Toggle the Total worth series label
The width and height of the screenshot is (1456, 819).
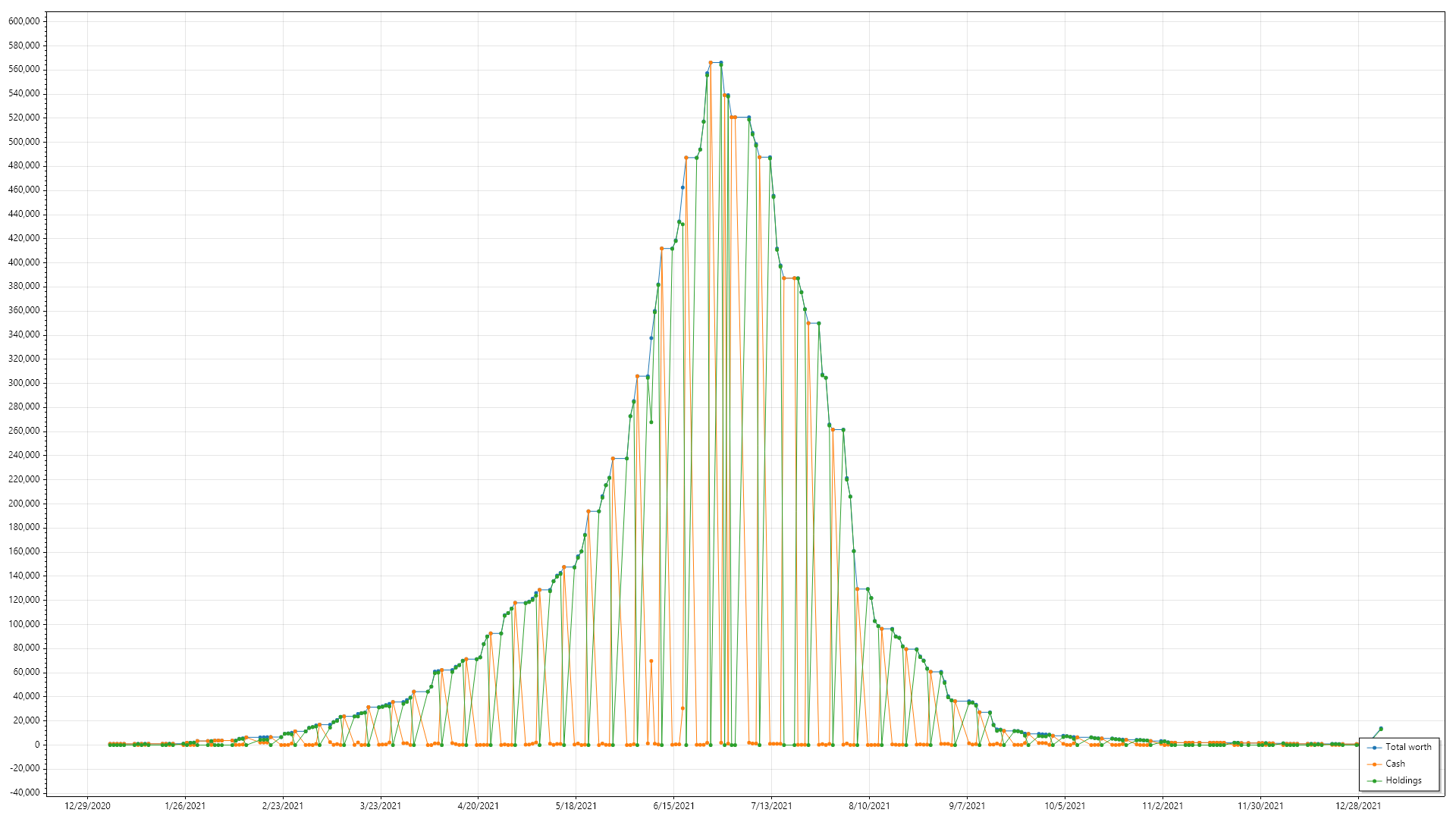point(1408,747)
